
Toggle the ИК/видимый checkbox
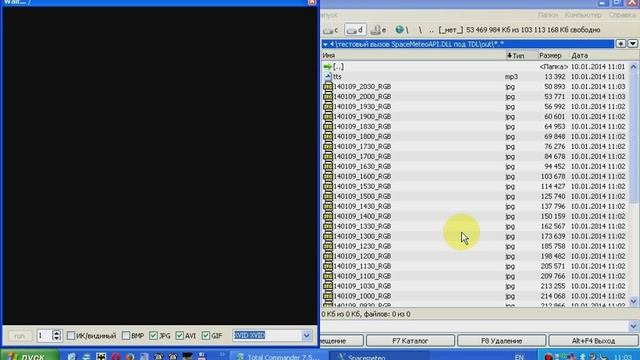(x=71, y=336)
